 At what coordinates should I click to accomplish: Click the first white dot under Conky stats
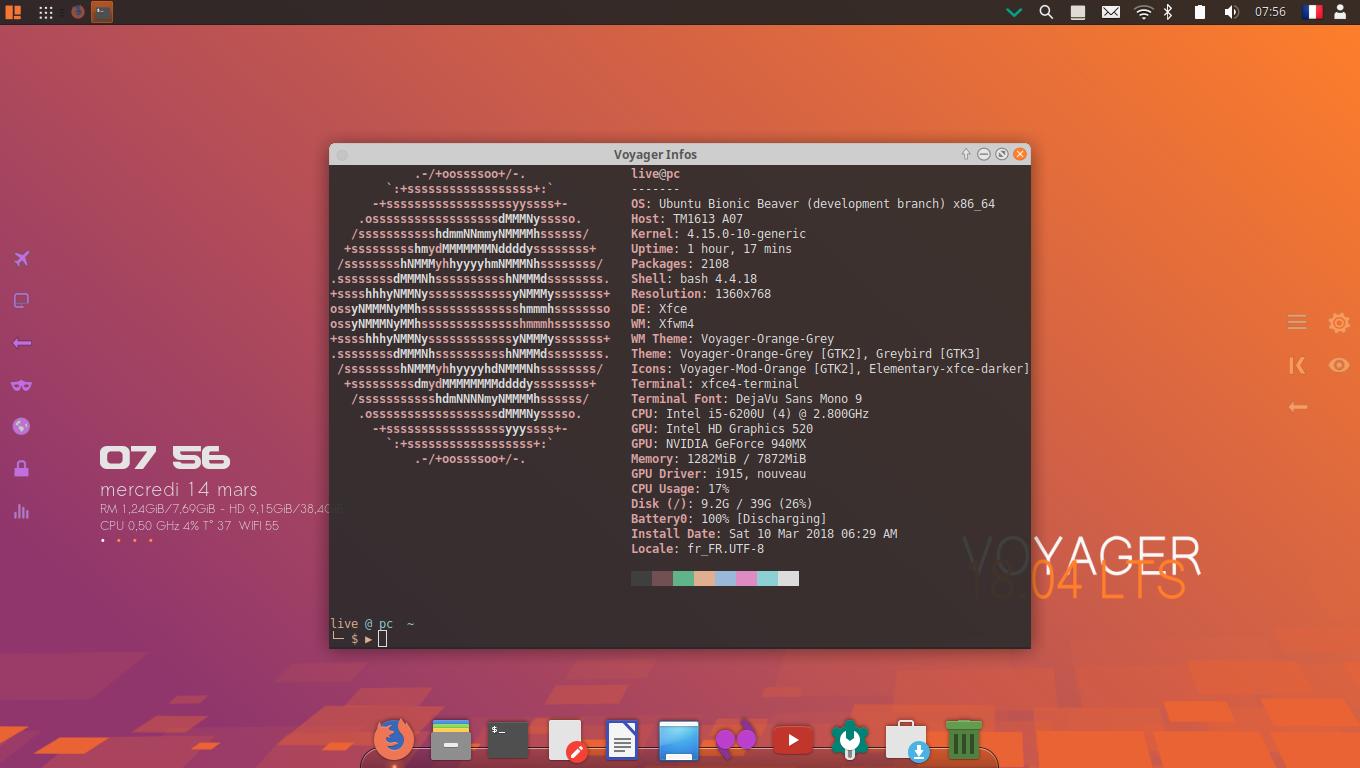(102, 540)
